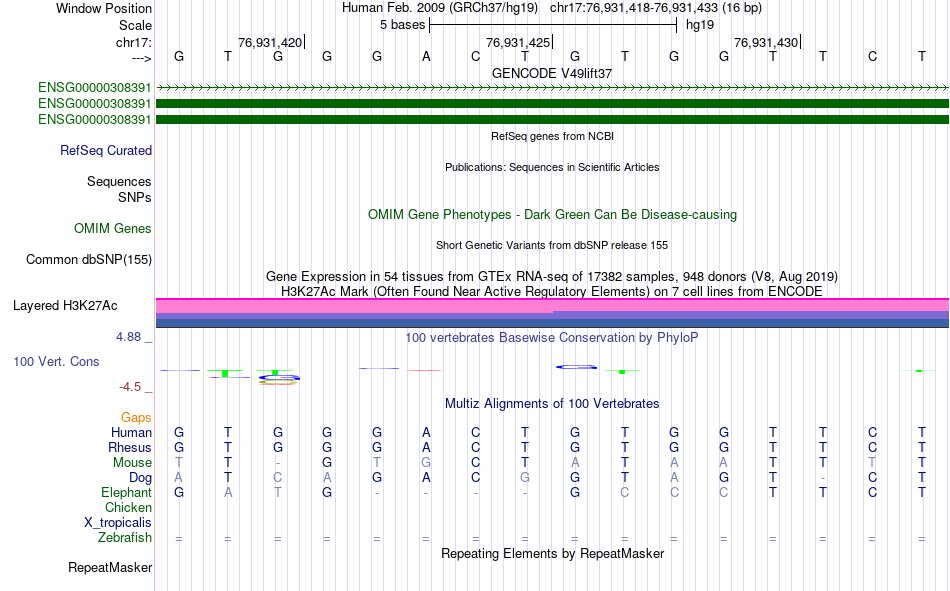Open the RefSeq genes from NCBI track title
950x591 pixels.
pos(552,136)
